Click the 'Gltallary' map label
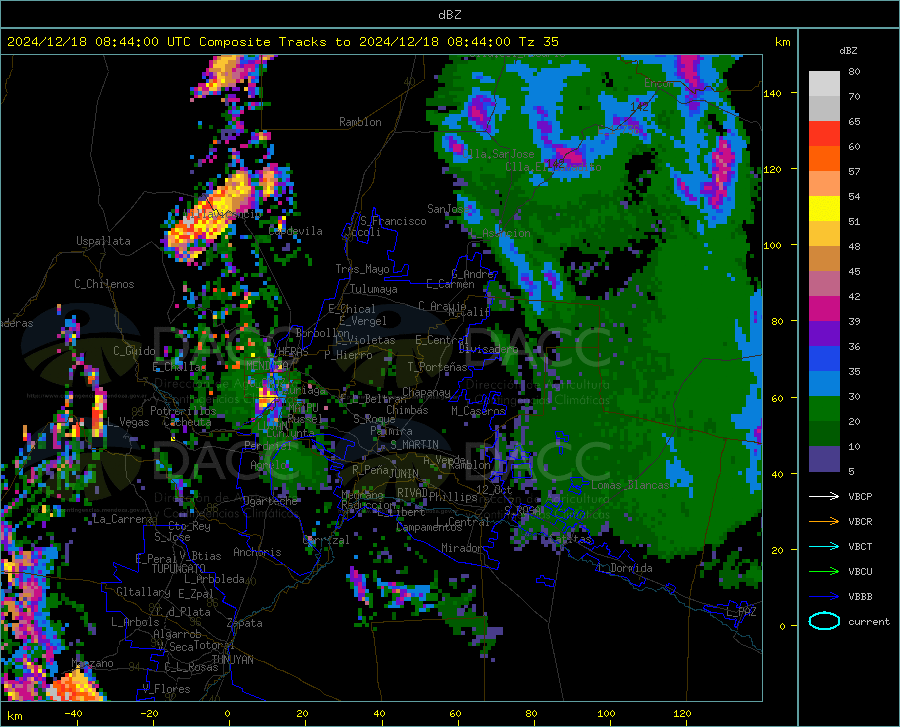Viewport: 900px width, 727px height. pos(143,592)
